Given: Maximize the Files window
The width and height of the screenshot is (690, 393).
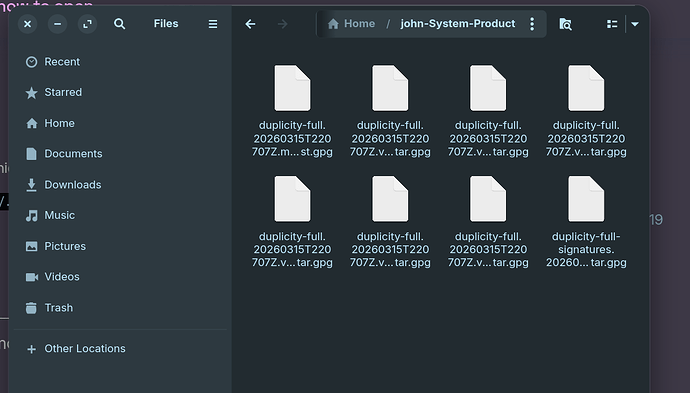Looking at the screenshot, I should pyautogui.click(x=88, y=24).
